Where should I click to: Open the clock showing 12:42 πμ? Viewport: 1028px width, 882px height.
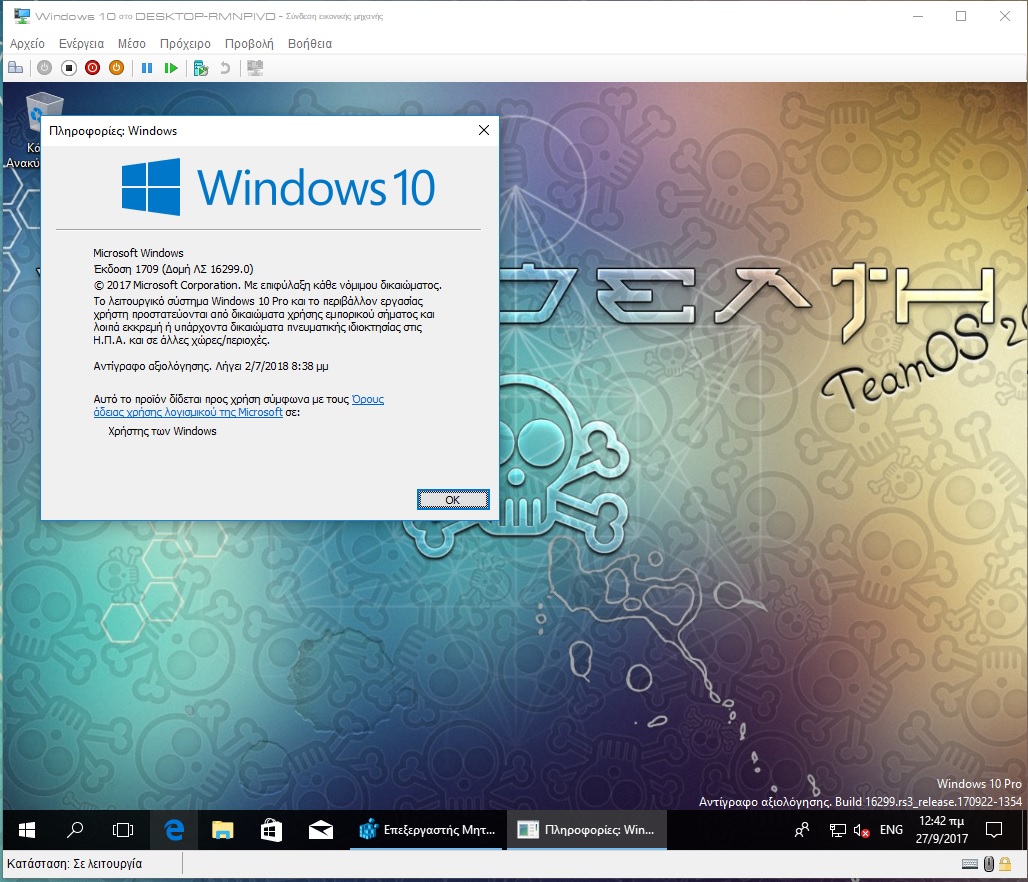(942, 830)
